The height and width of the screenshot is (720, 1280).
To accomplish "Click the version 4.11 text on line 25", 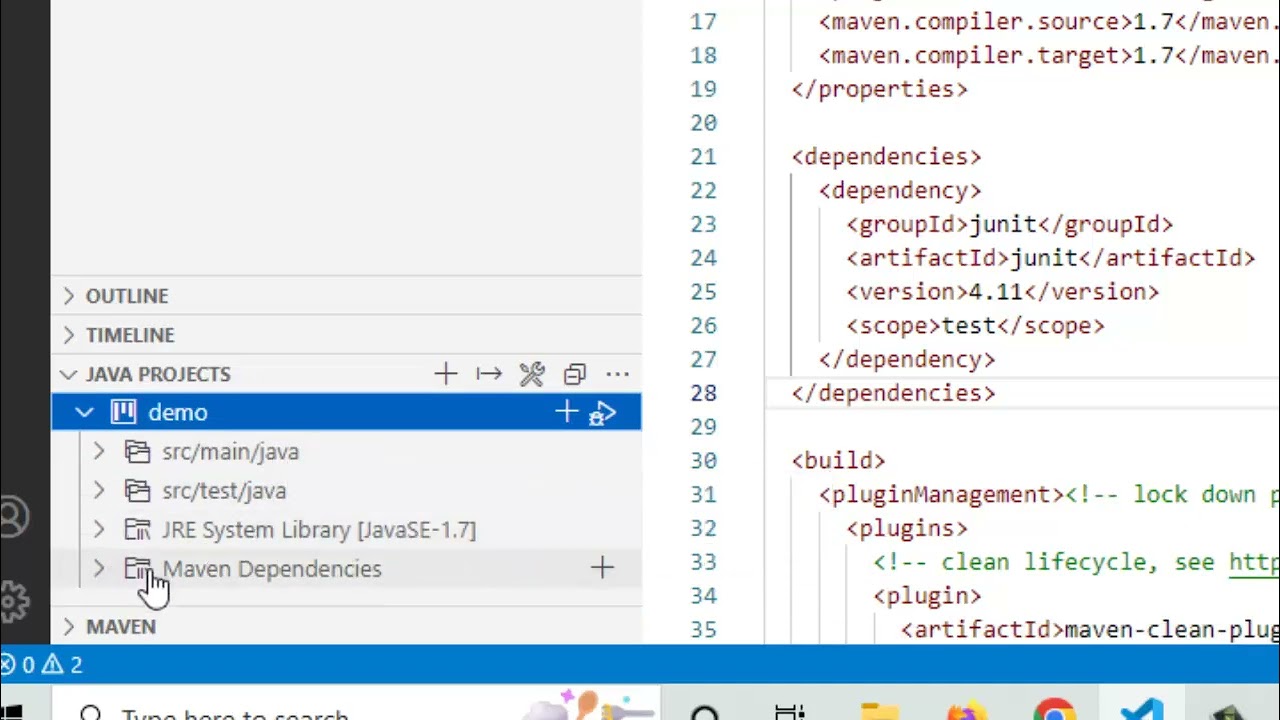I will tap(996, 292).
